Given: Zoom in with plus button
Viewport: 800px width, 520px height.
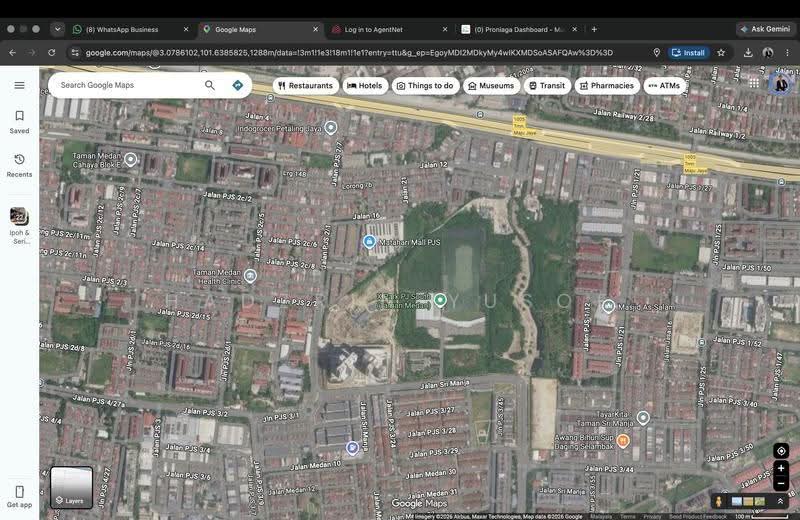Looking at the screenshot, I should click(x=781, y=468).
